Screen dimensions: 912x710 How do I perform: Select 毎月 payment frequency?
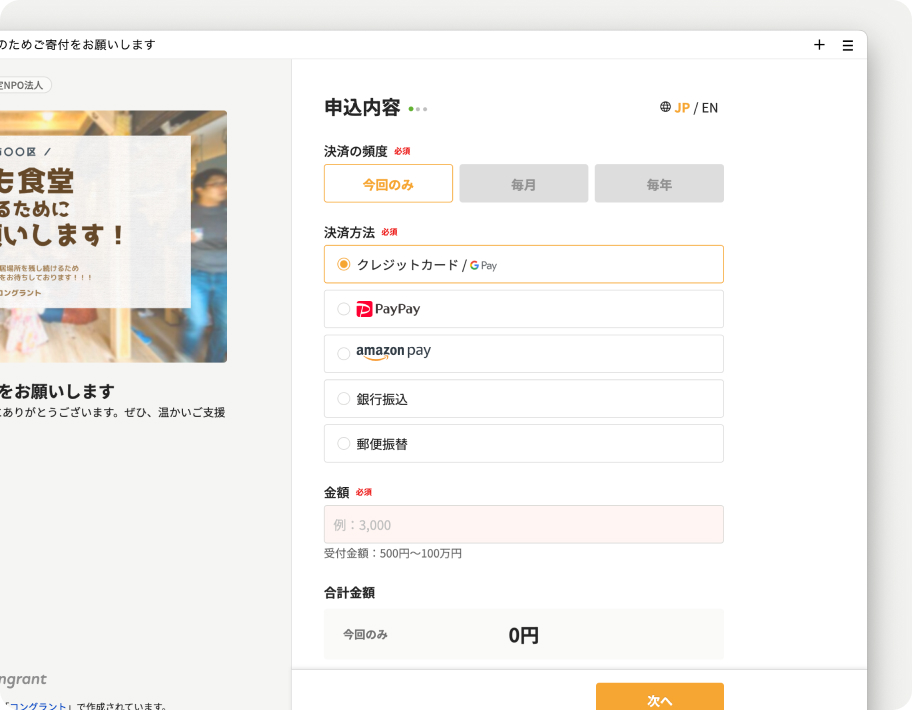(x=523, y=184)
